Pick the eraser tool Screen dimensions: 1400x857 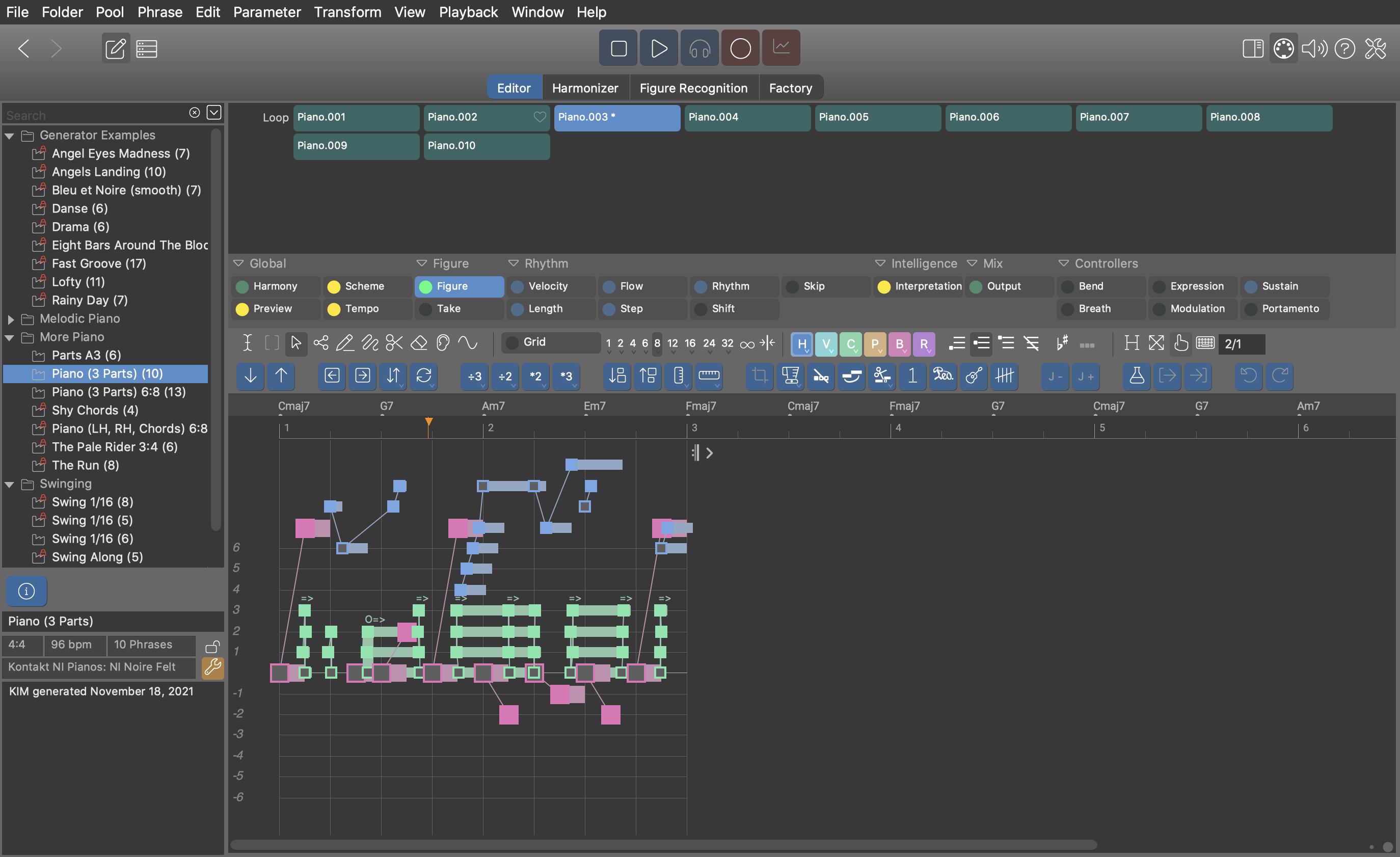click(x=419, y=343)
